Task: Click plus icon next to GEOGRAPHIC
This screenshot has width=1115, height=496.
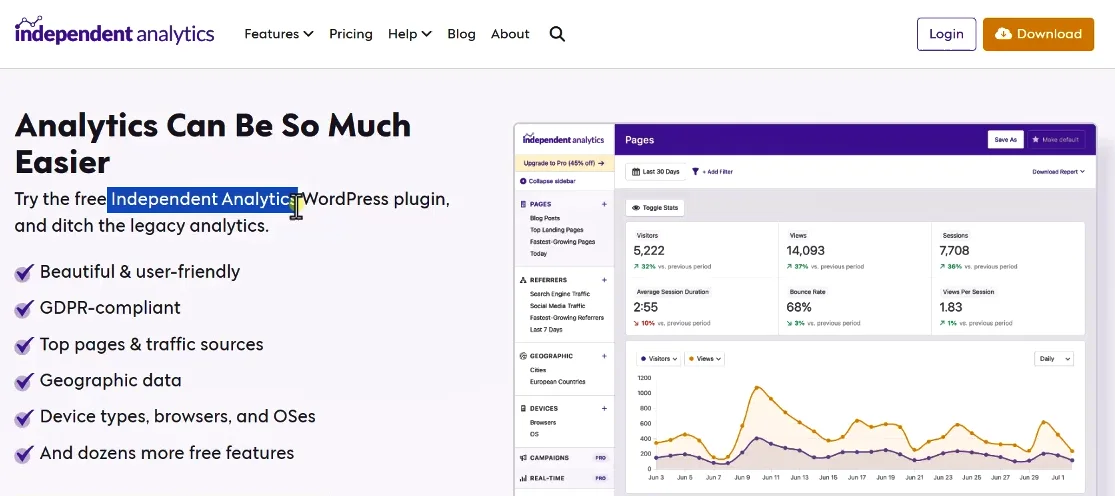Action: pyautogui.click(x=604, y=356)
